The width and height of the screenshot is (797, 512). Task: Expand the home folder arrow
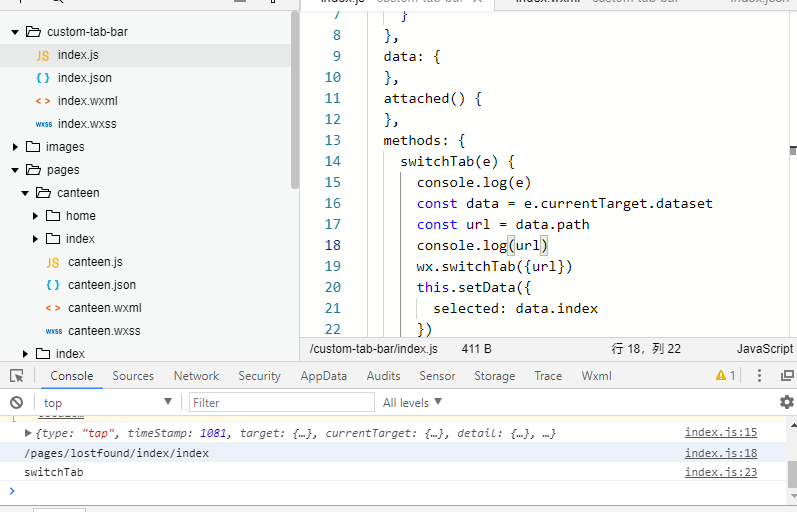pyautogui.click(x=36, y=216)
